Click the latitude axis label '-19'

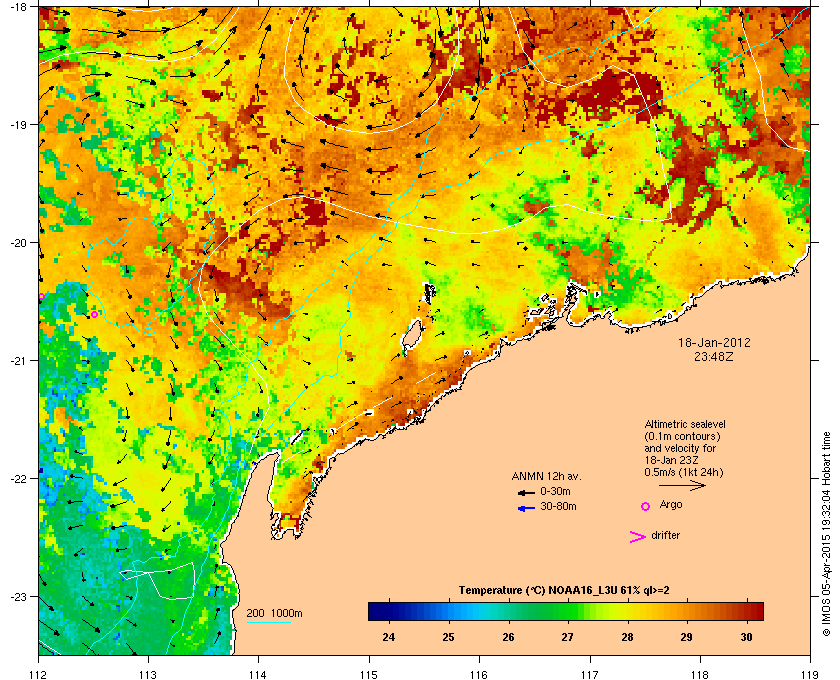click(x=18, y=125)
